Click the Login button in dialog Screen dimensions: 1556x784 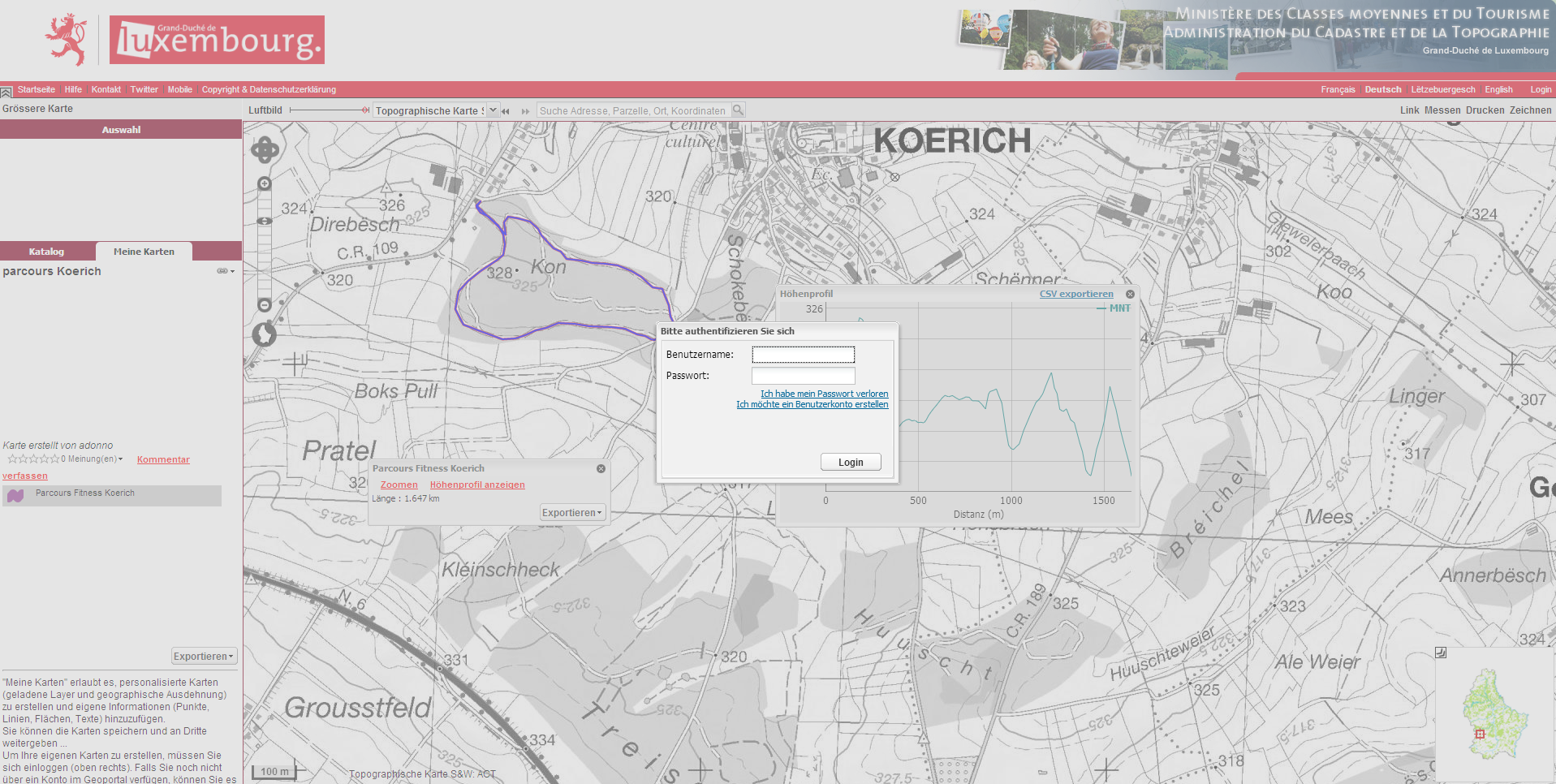coord(850,462)
